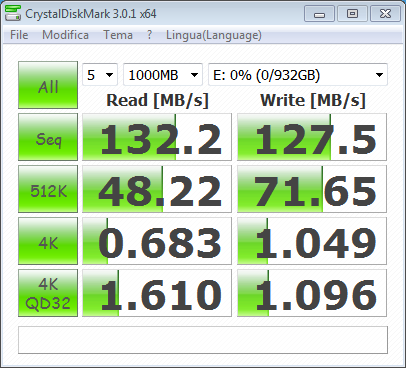Screen dimensions: 406x368
Task: Click the Seq write result 127.5
Action: pyautogui.click(x=312, y=137)
